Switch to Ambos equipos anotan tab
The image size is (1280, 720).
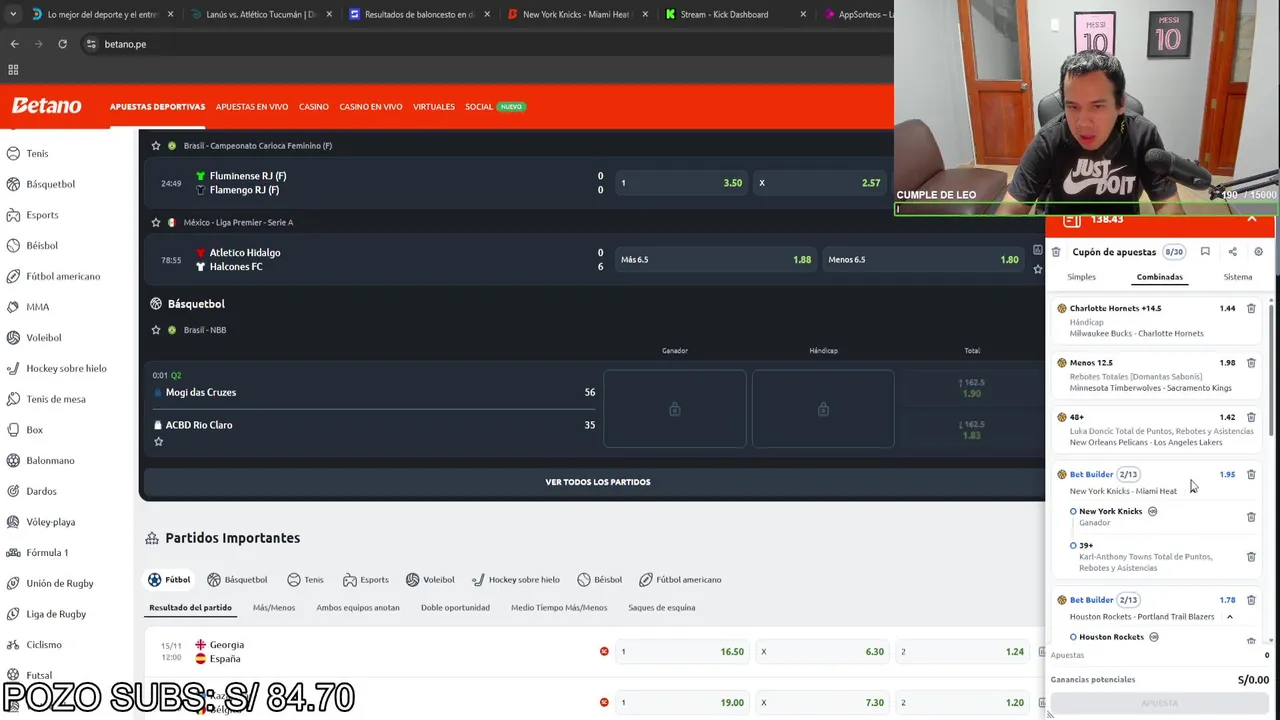pos(358,608)
